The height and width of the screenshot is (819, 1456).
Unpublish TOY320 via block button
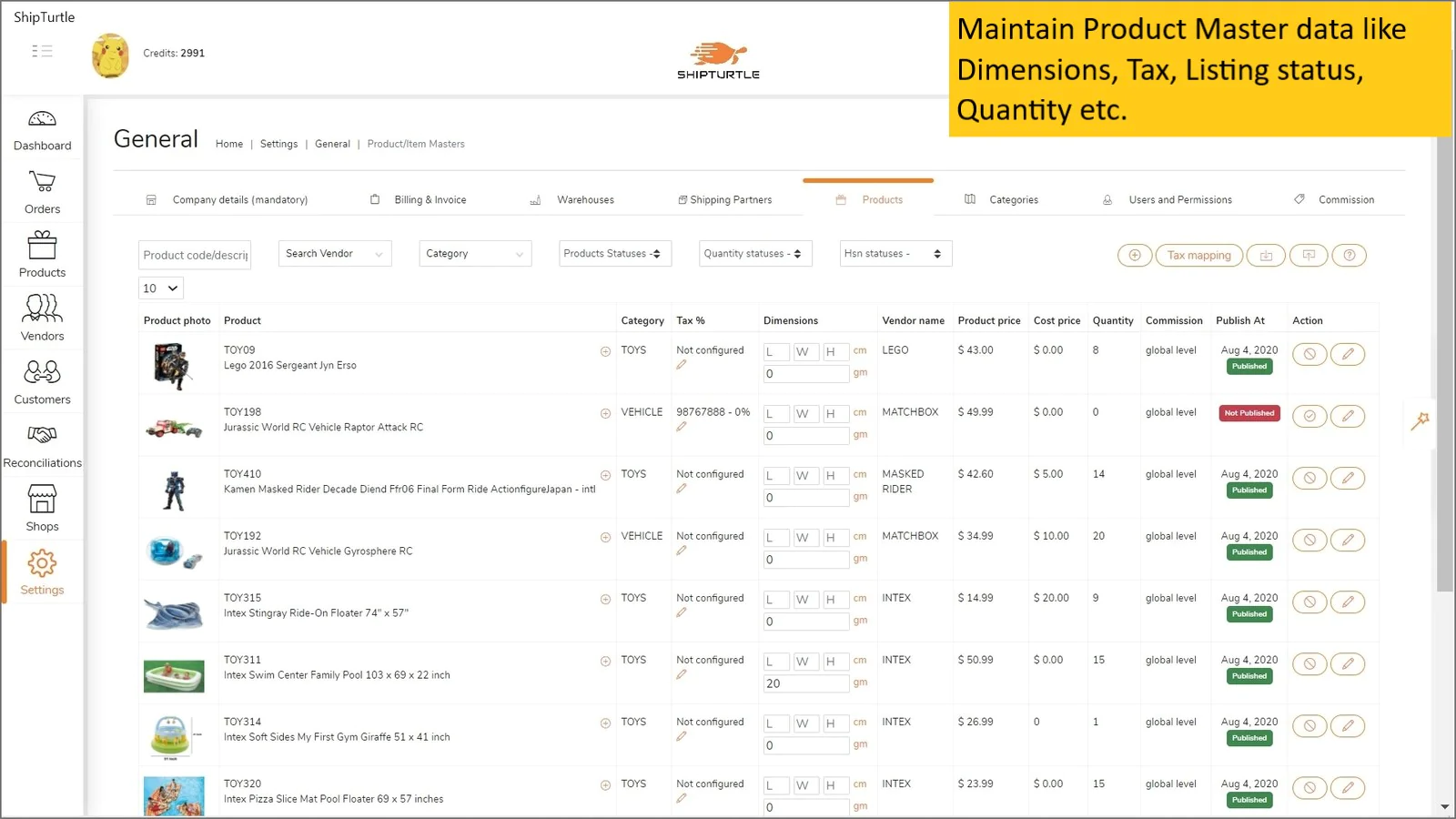click(x=1309, y=787)
